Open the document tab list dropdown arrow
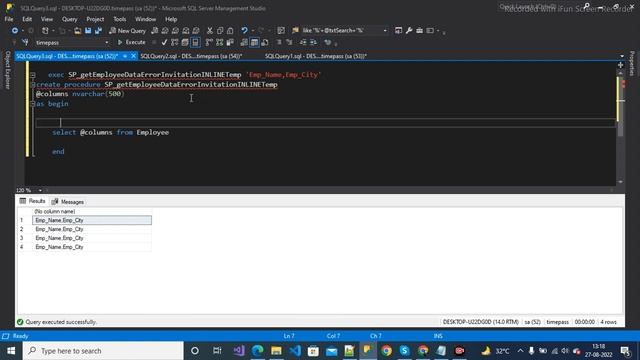 point(622,56)
